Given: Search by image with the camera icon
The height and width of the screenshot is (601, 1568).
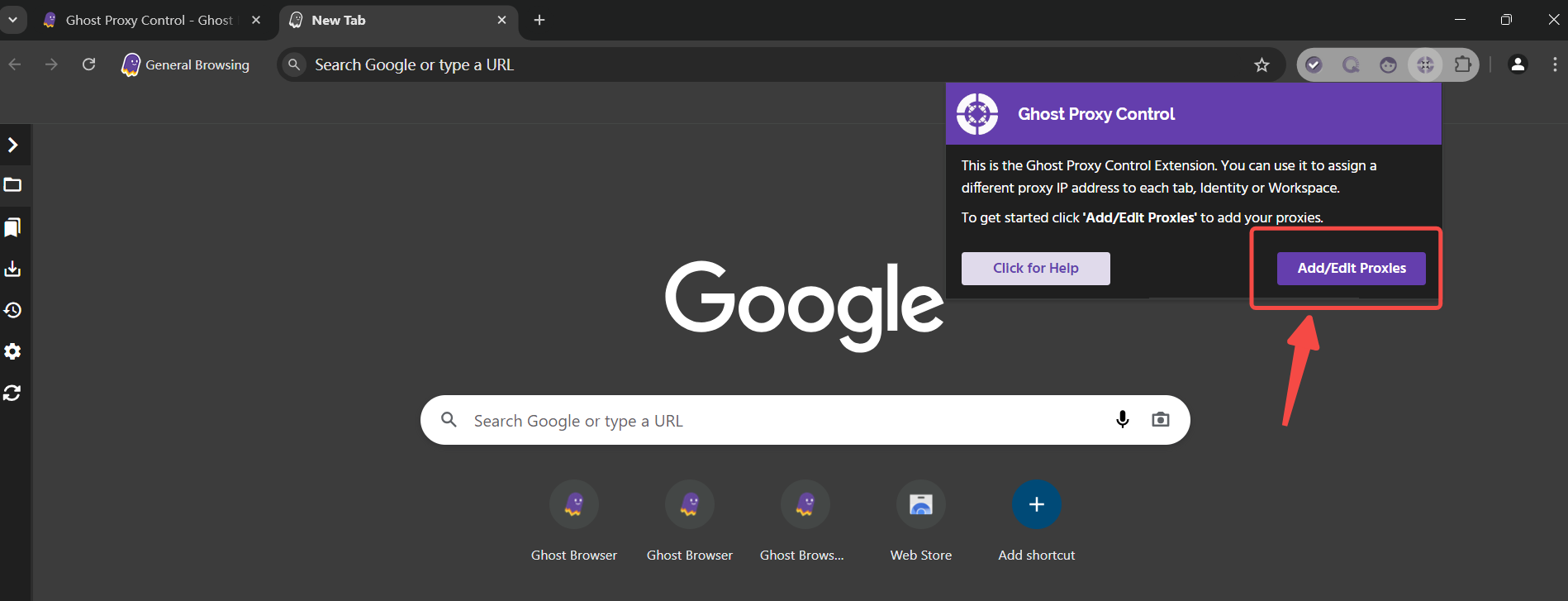Looking at the screenshot, I should 1161,420.
